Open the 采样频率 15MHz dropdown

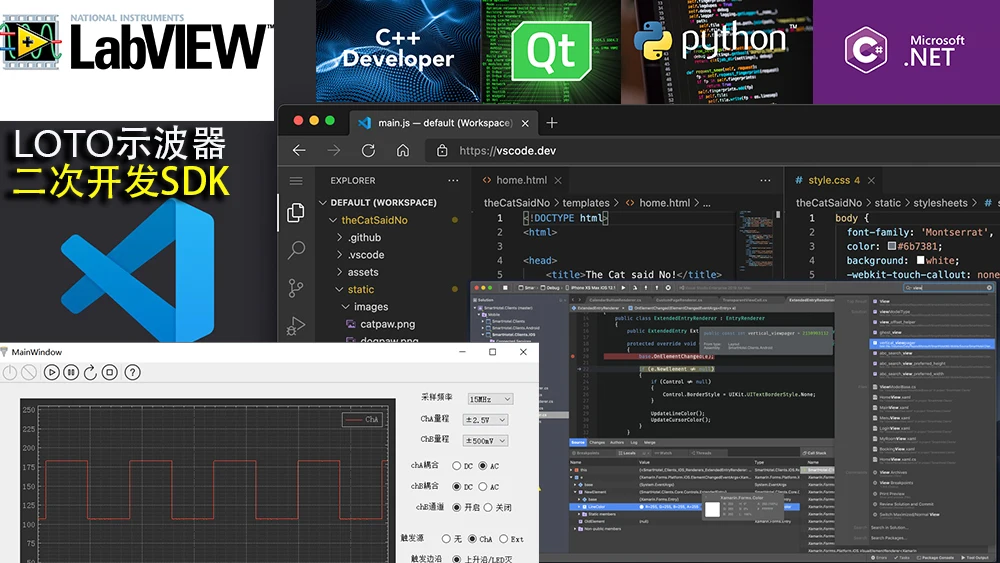pos(490,399)
